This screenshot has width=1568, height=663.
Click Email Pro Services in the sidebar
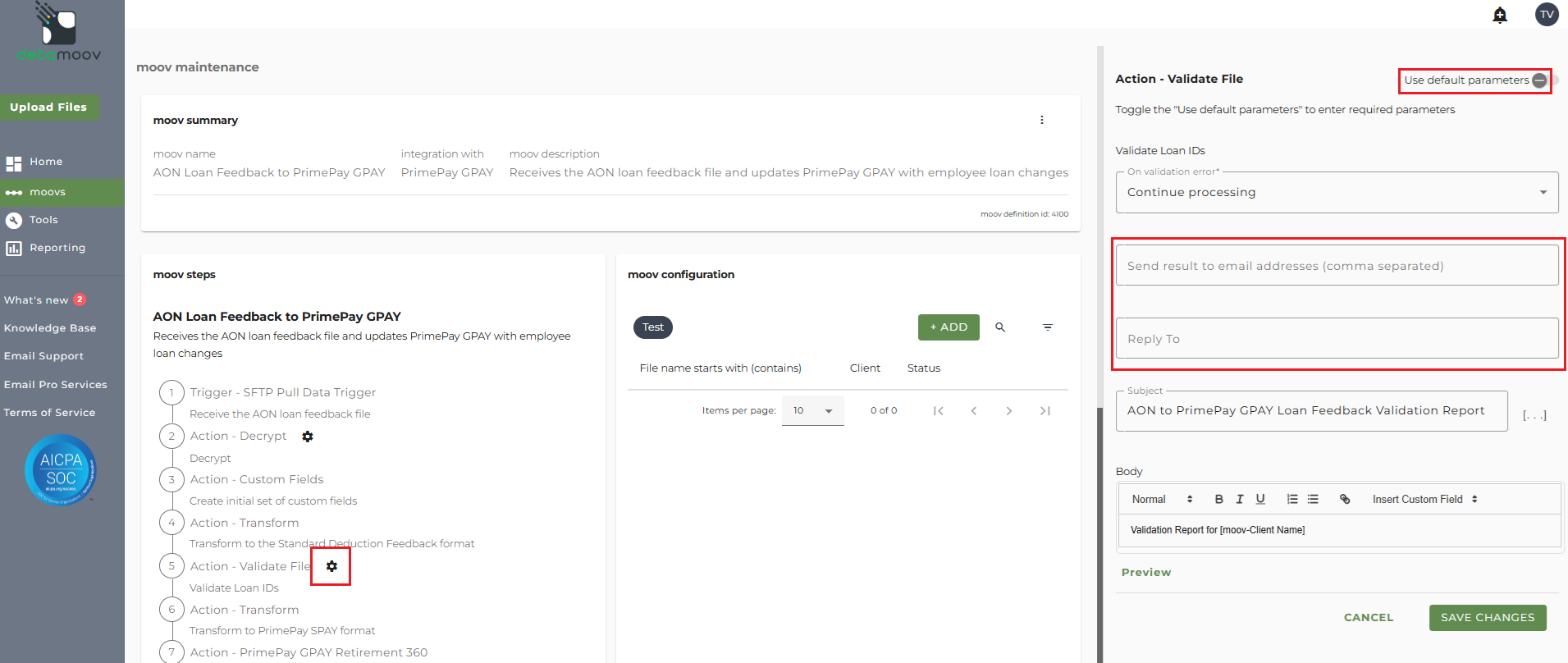(x=56, y=385)
